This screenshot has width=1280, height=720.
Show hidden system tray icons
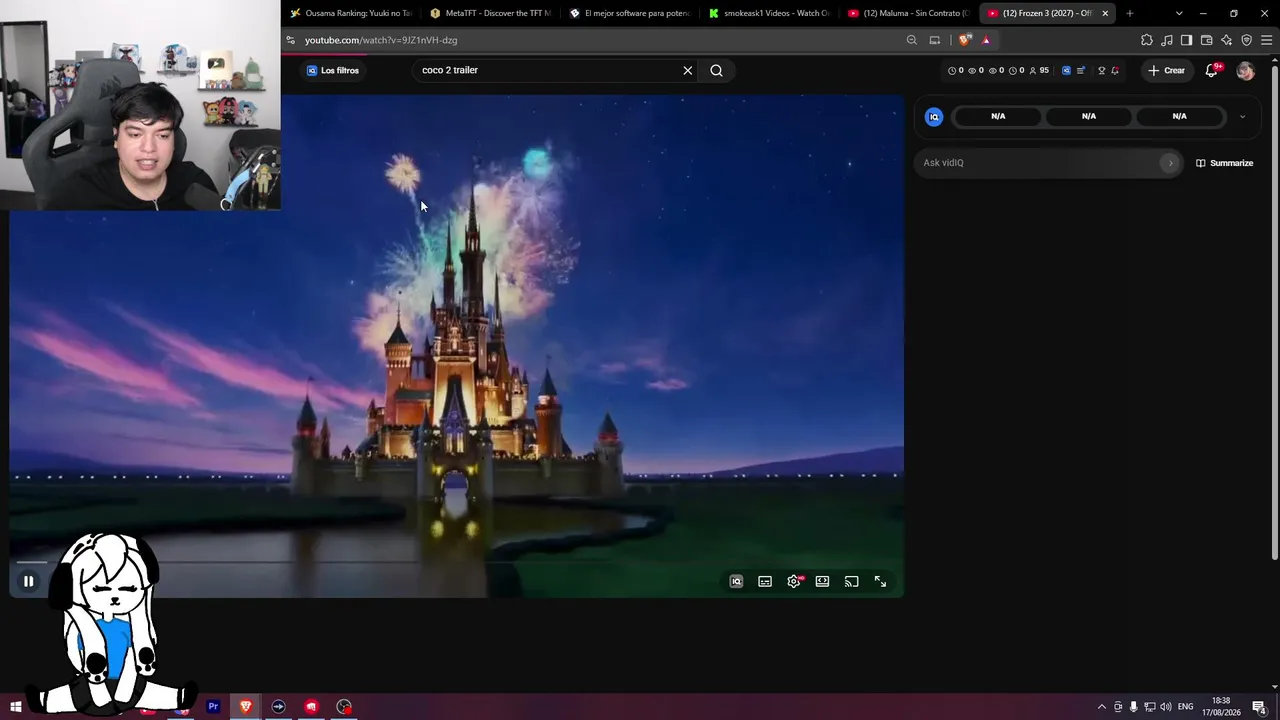[x=1102, y=707]
